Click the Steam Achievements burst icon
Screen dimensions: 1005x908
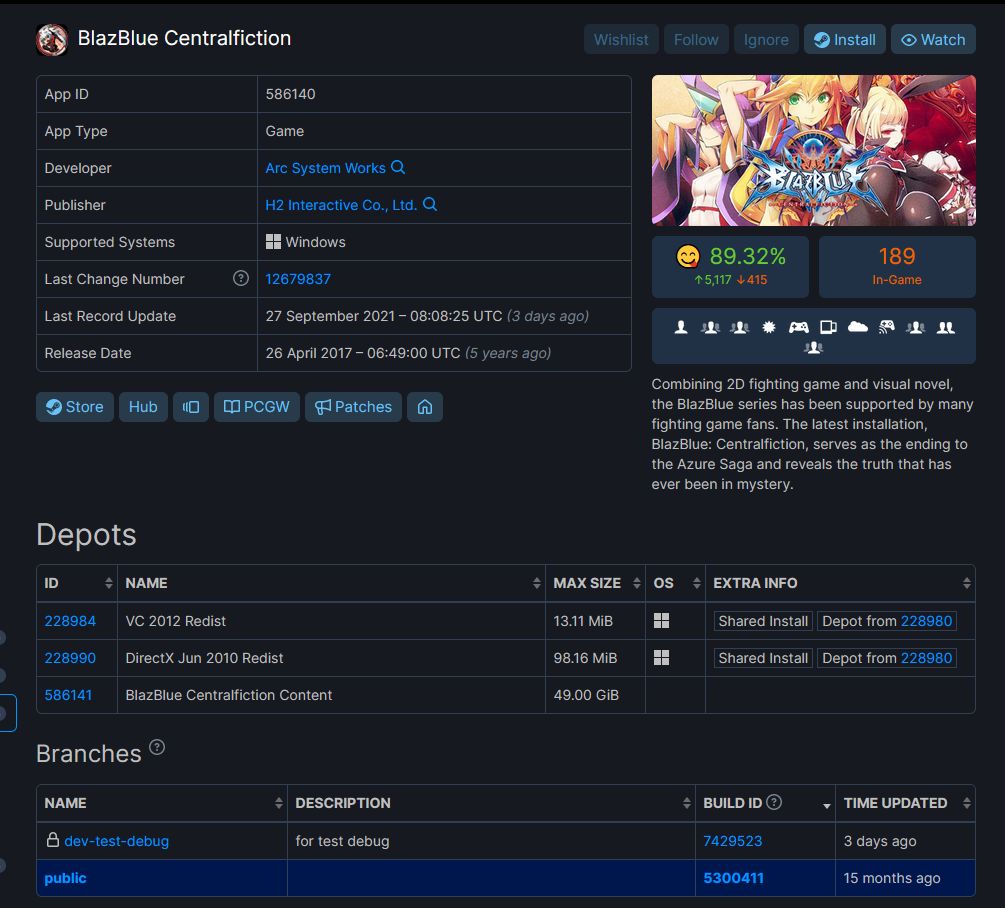tap(768, 327)
